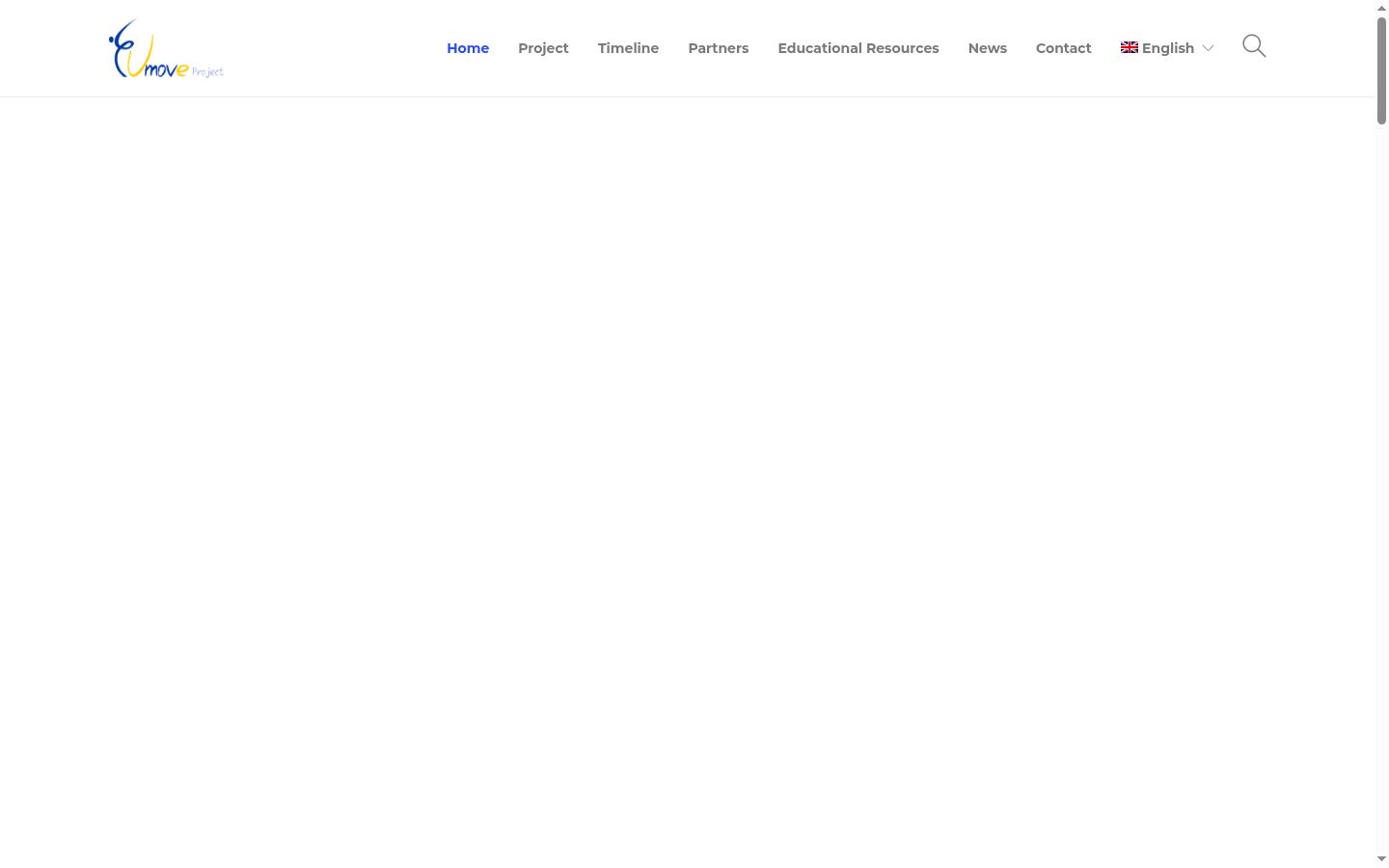This screenshot has height=868, width=1389.
Task: Navigate to Partners
Action: point(719,48)
